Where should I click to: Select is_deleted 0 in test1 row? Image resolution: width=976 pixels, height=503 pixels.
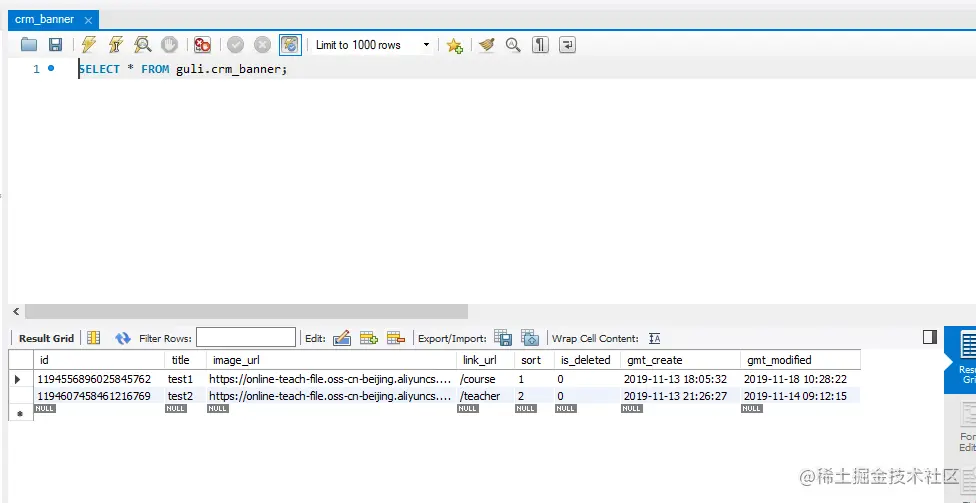(586, 379)
